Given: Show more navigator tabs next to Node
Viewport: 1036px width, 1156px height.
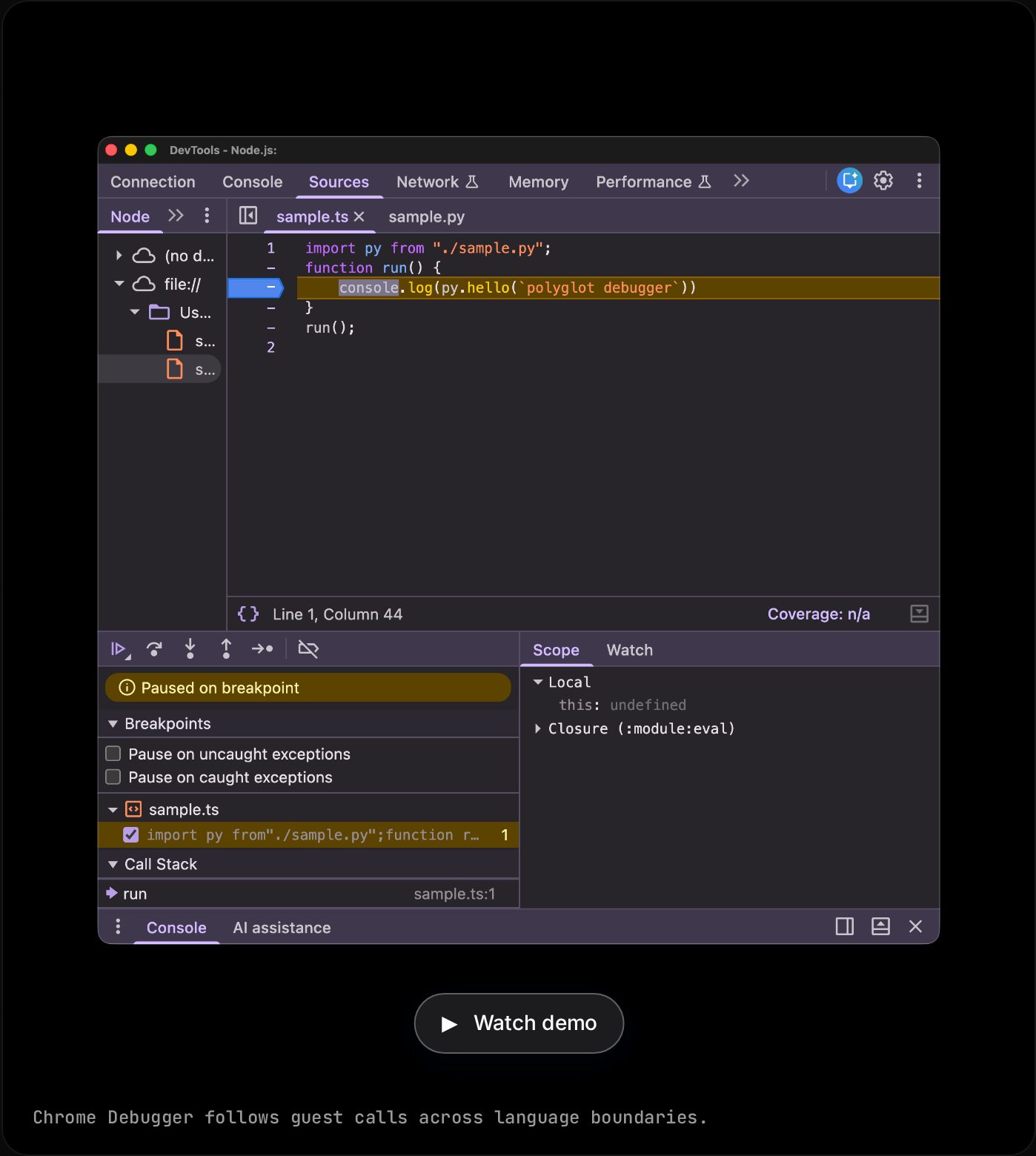Looking at the screenshot, I should point(176,216).
